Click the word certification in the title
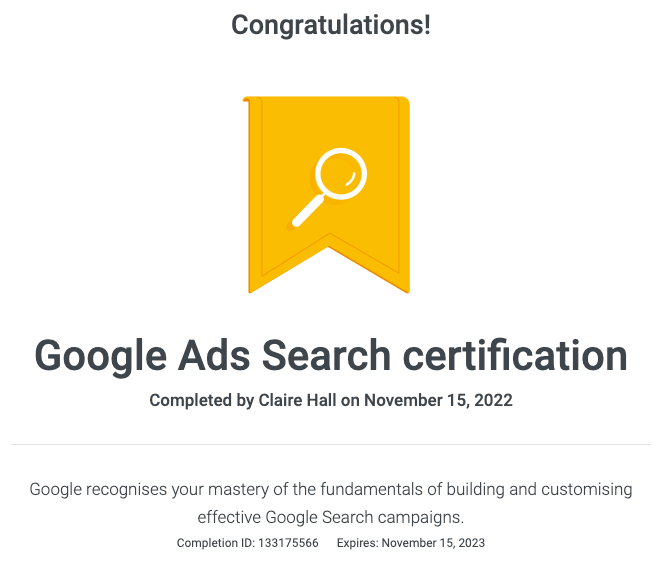The image size is (663, 561). [x=515, y=355]
